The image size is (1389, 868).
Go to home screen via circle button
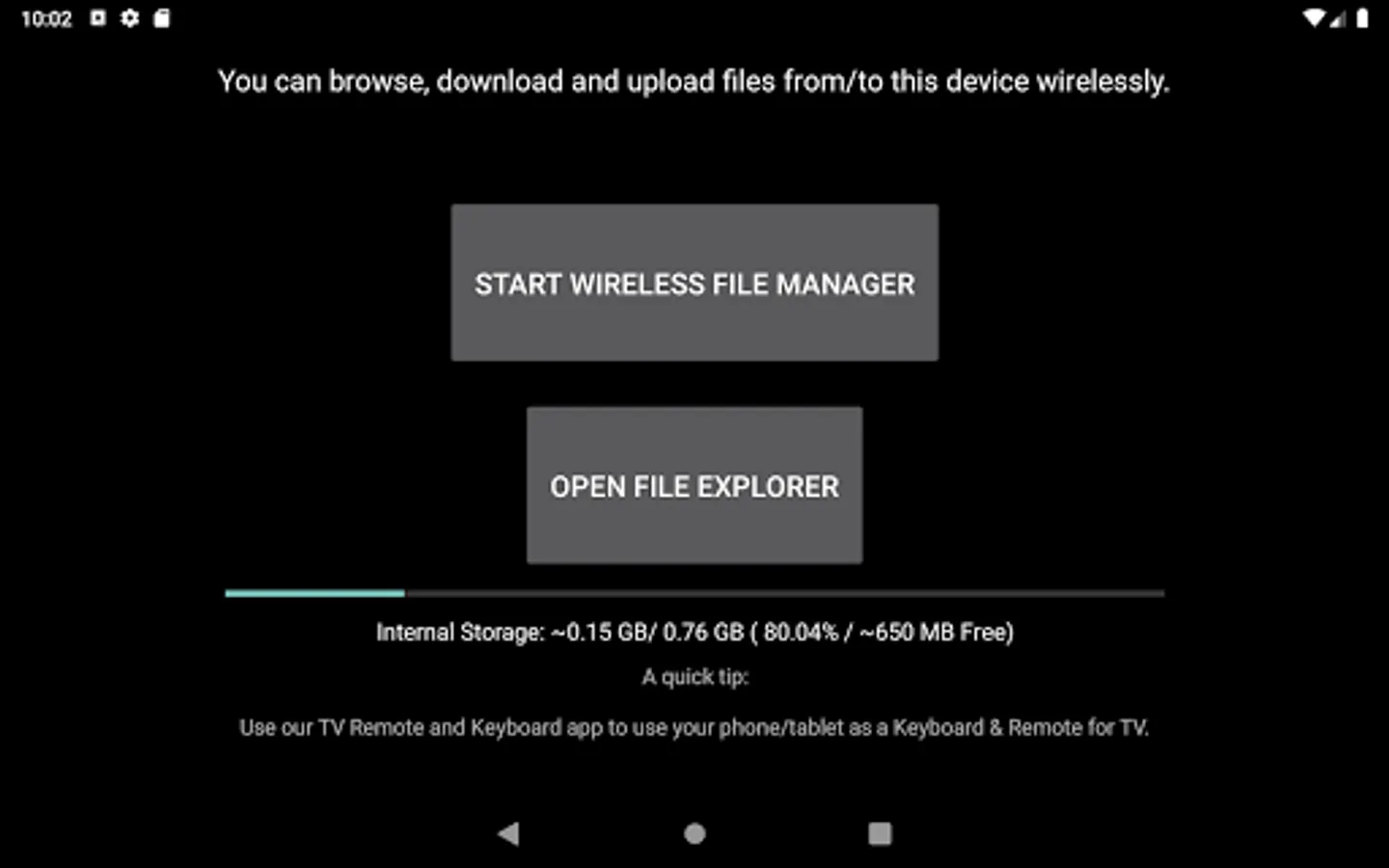(x=694, y=833)
